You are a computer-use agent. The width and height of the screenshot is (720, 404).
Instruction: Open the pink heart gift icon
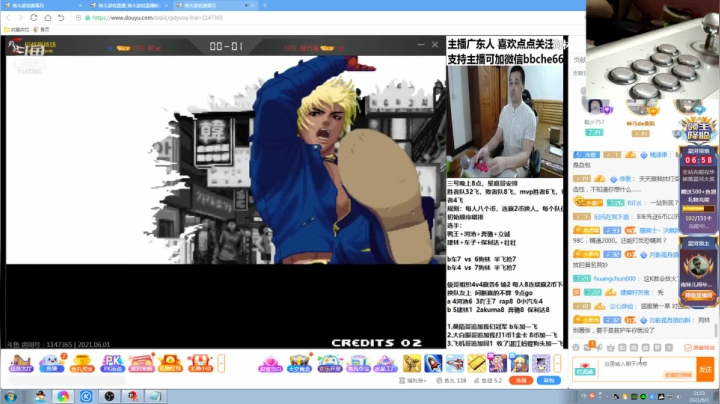click(270, 364)
